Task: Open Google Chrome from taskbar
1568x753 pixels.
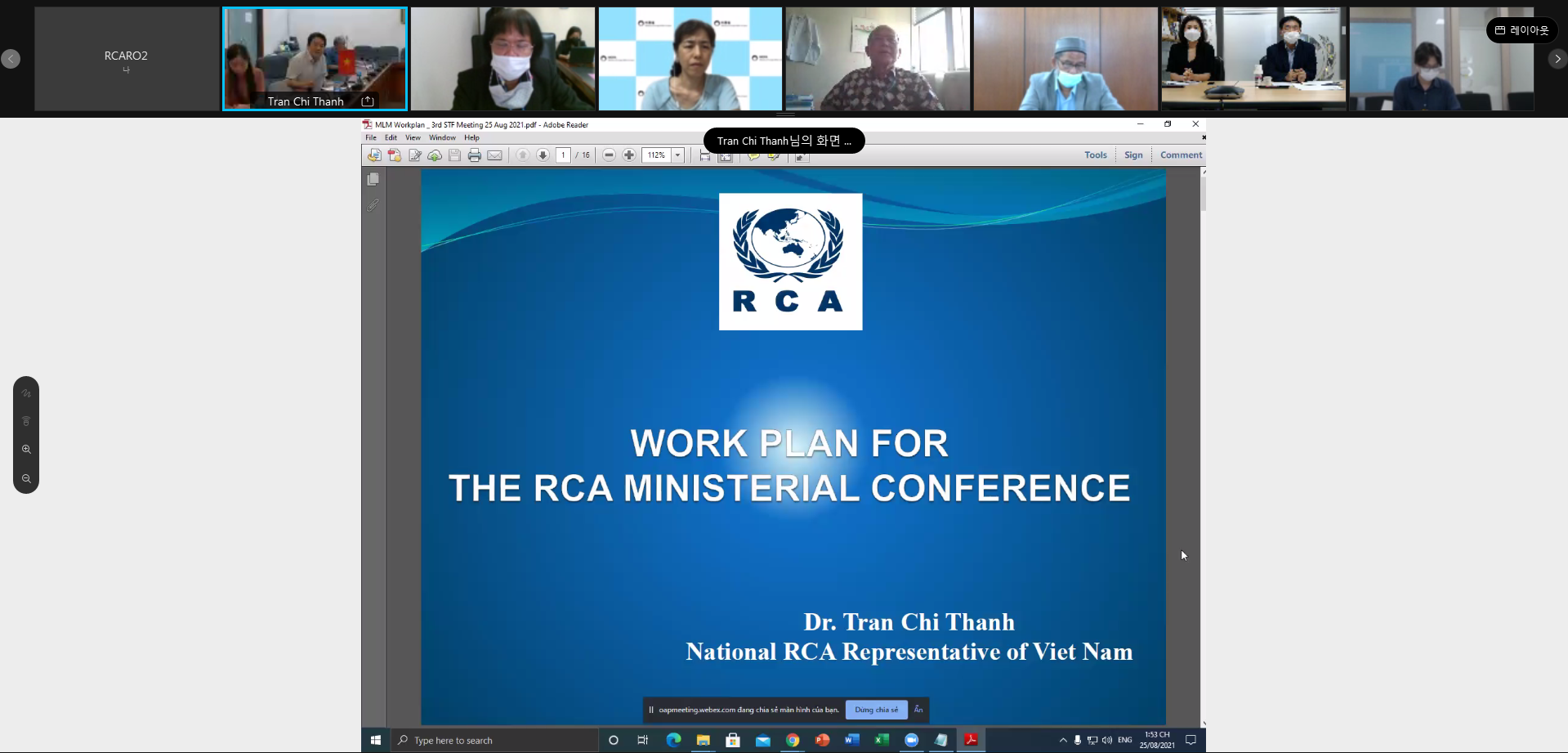Action: click(x=793, y=740)
